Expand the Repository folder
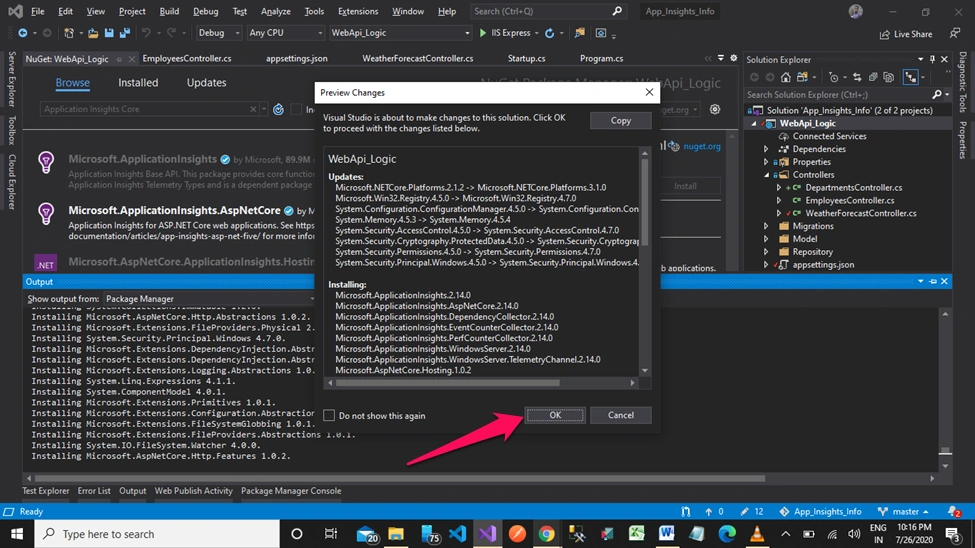Screen dimensions: 975x548 tap(766, 252)
